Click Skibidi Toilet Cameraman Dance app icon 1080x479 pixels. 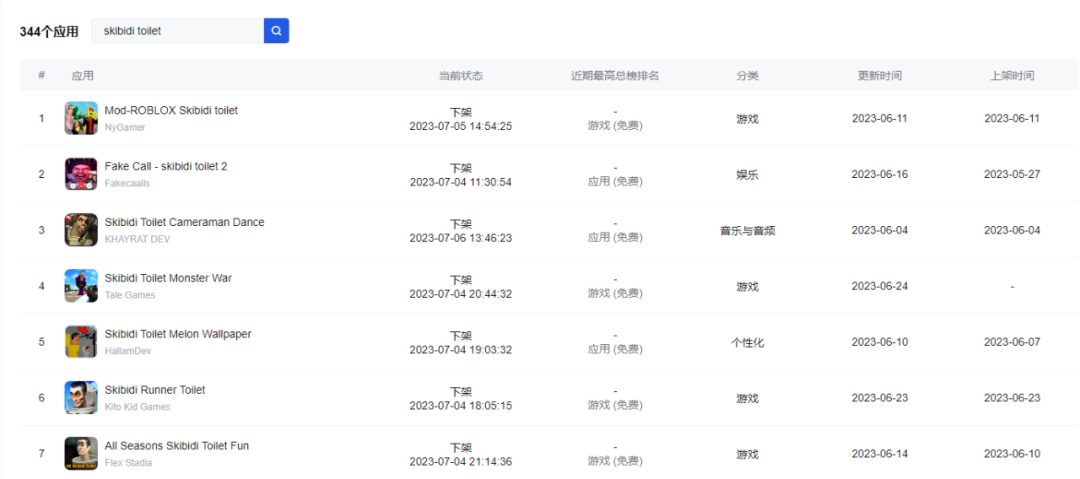point(81,230)
